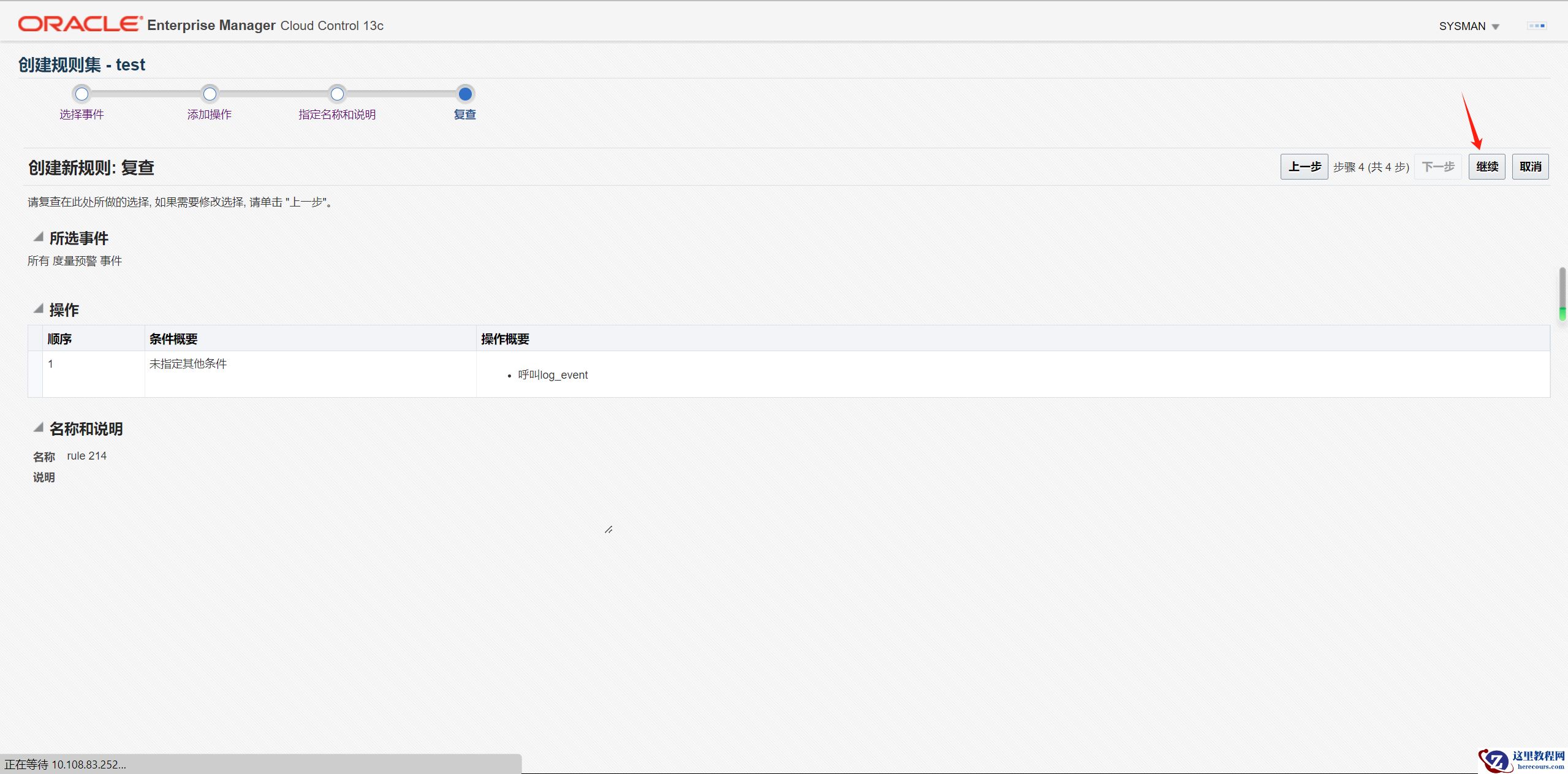Click the 选择事件 step circle
1568x774 pixels.
[81, 94]
